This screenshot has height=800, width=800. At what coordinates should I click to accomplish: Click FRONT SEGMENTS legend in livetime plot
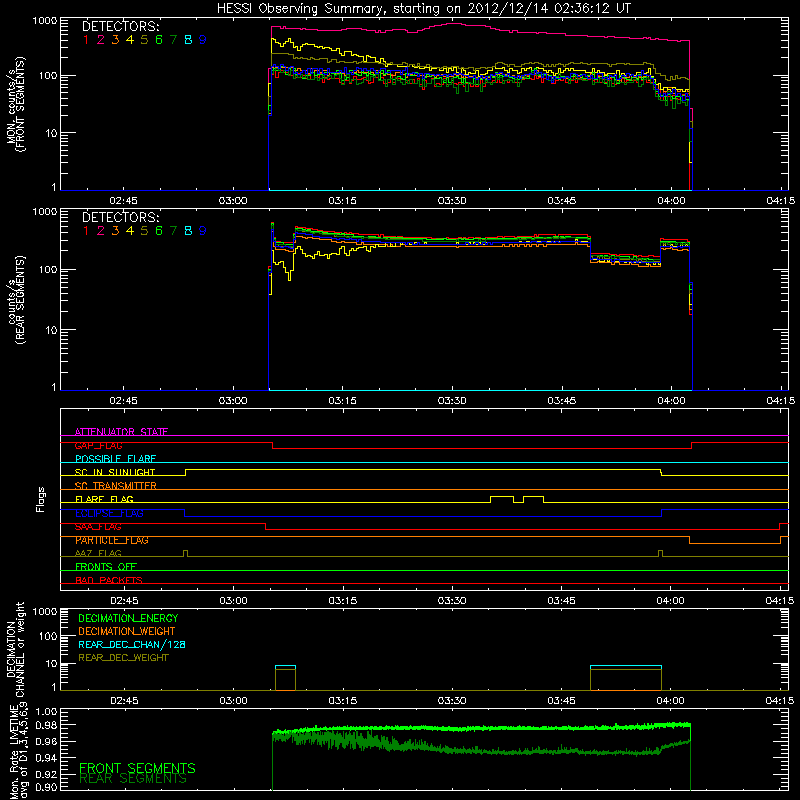click(x=137, y=768)
